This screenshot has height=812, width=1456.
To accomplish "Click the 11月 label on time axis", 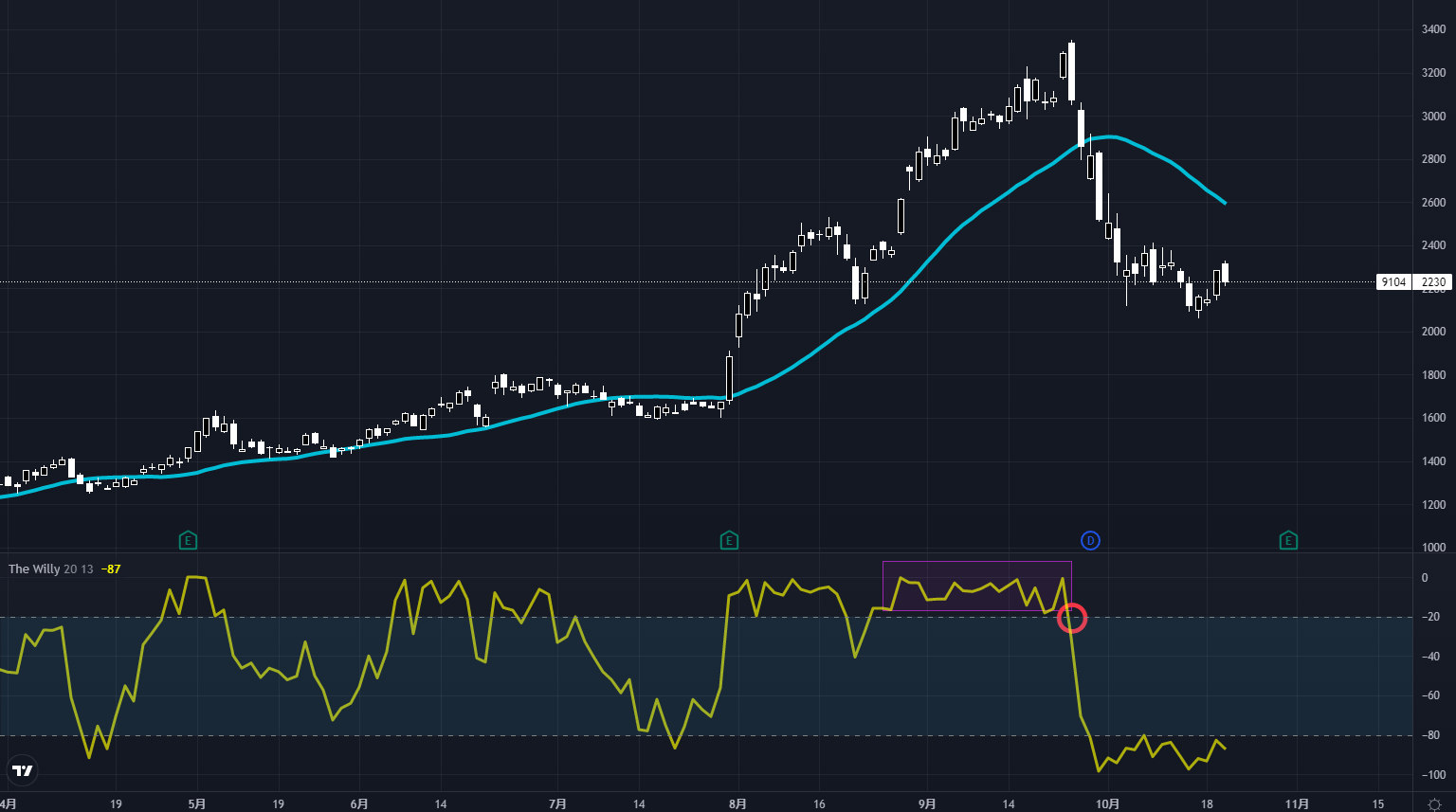I will coord(1297,804).
